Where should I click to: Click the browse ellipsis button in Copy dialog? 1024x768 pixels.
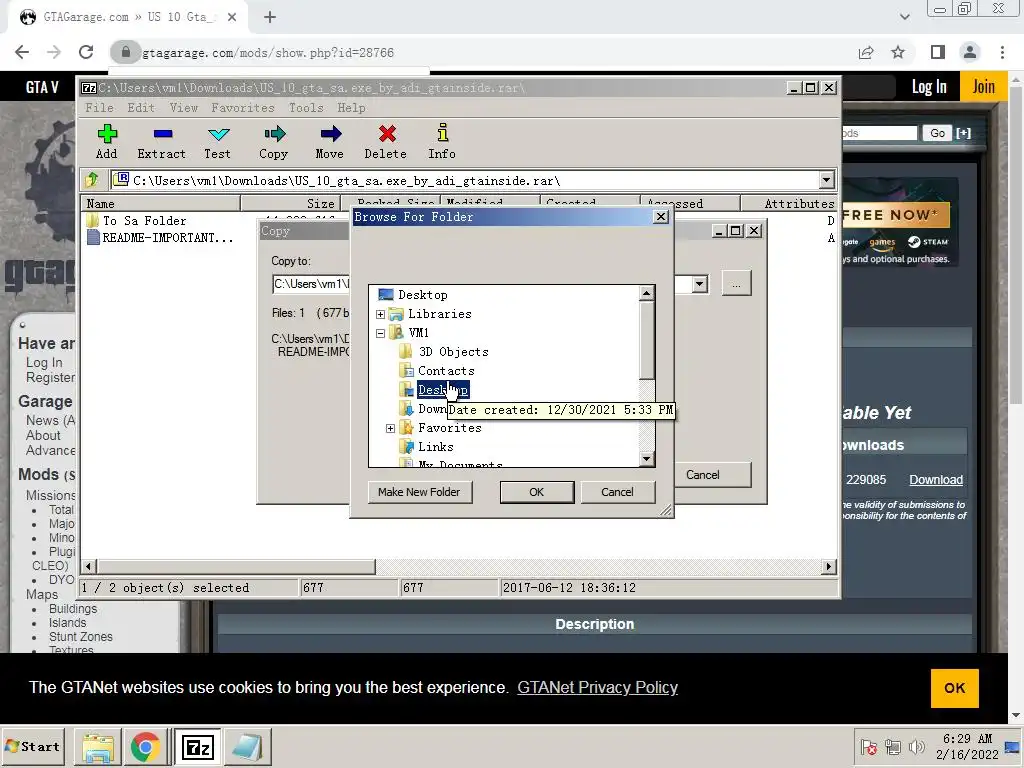(737, 284)
